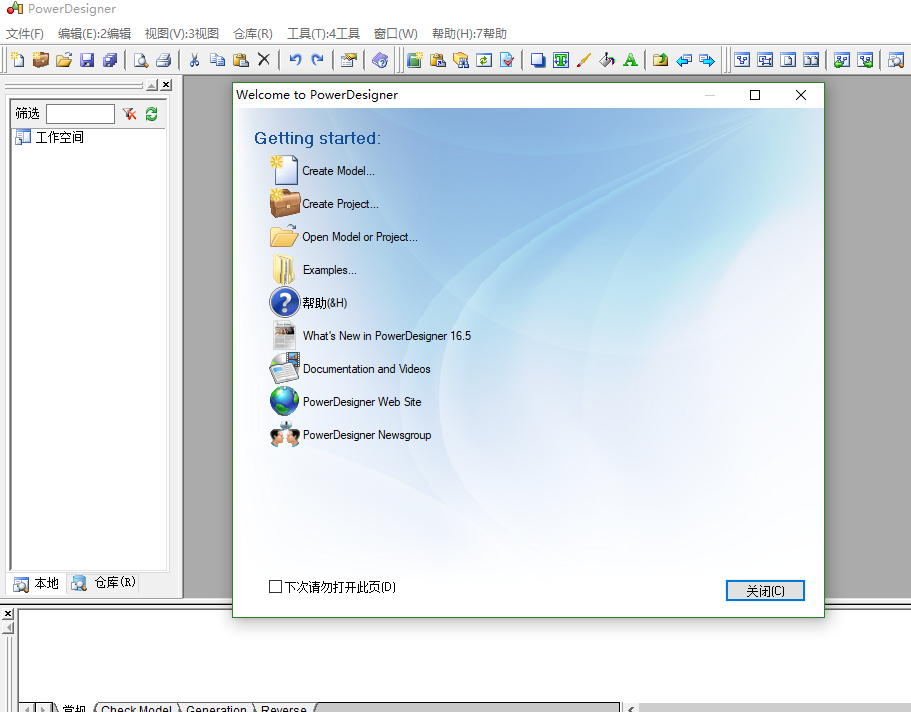Open Documentation and Videos link
The width and height of the screenshot is (911, 712).
pos(367,369)
